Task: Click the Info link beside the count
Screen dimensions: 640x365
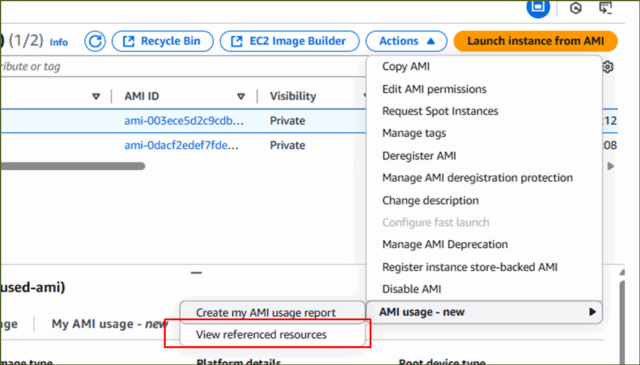Action: tap(59, 42)
